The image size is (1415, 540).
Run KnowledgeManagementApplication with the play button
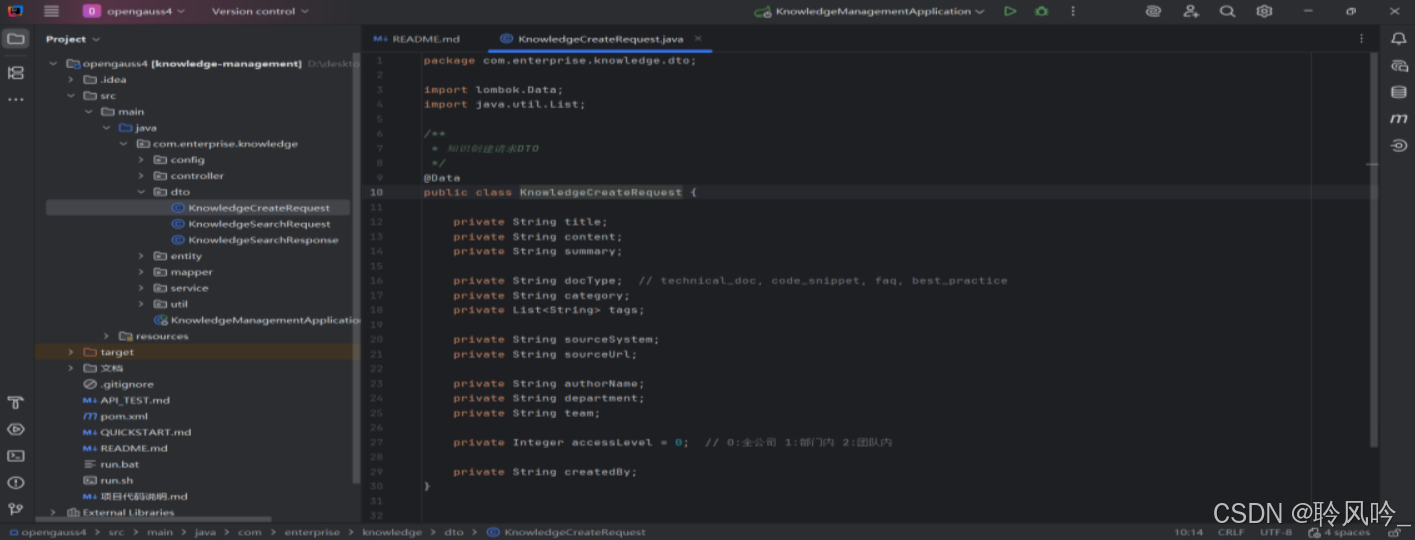coord(1010,11)
